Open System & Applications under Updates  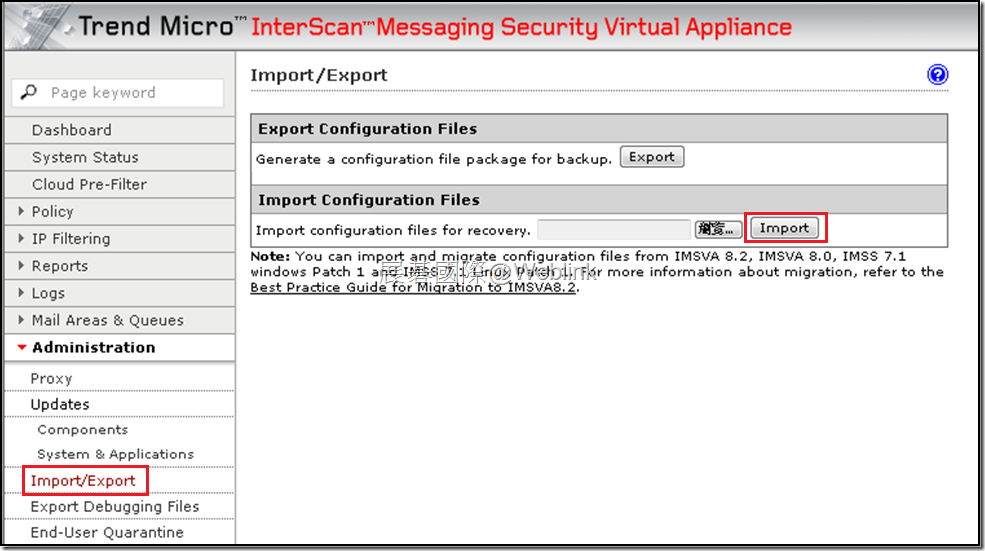116,454
